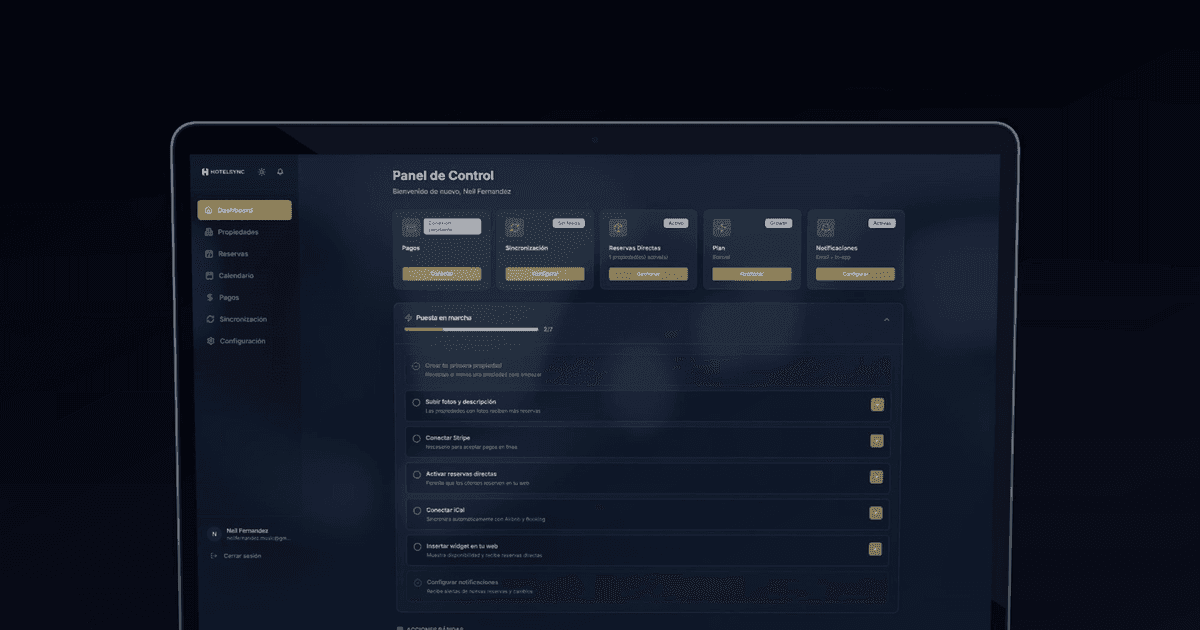Click the 2/7 setup progress bar
The image size is (1200, 630).
(470, 329)
